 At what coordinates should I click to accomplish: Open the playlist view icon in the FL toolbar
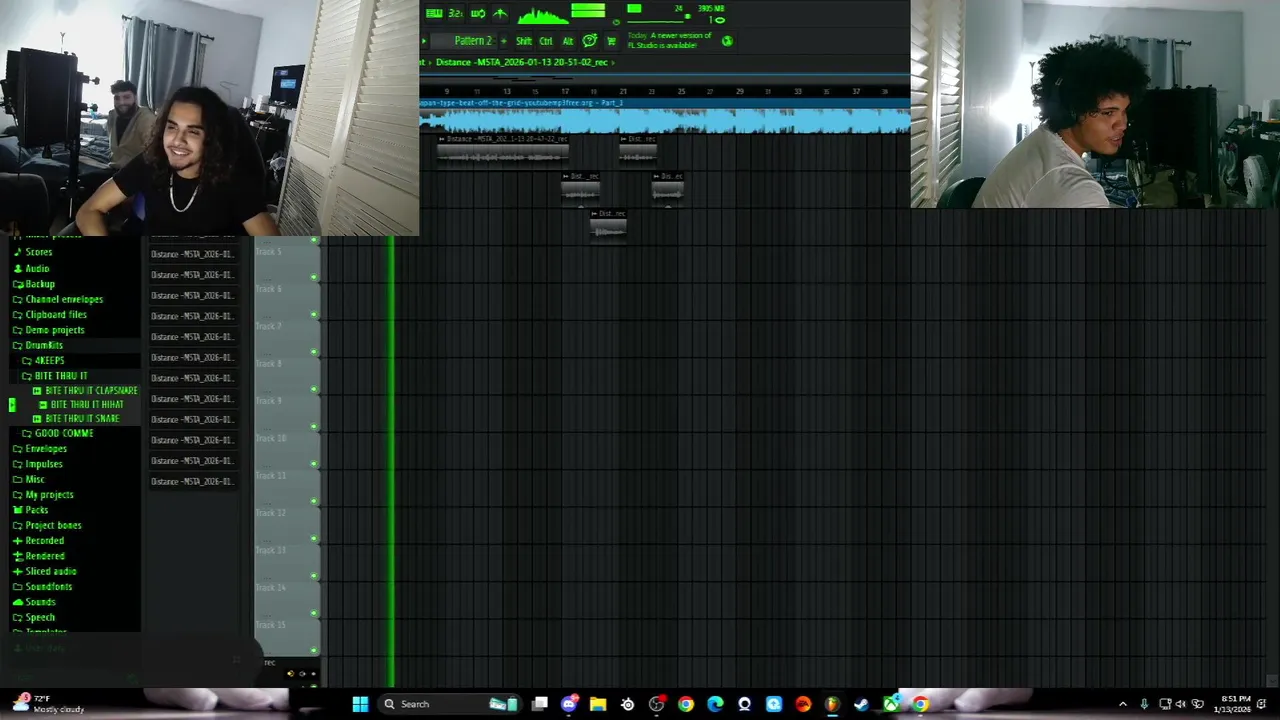[x=434, y=13]
